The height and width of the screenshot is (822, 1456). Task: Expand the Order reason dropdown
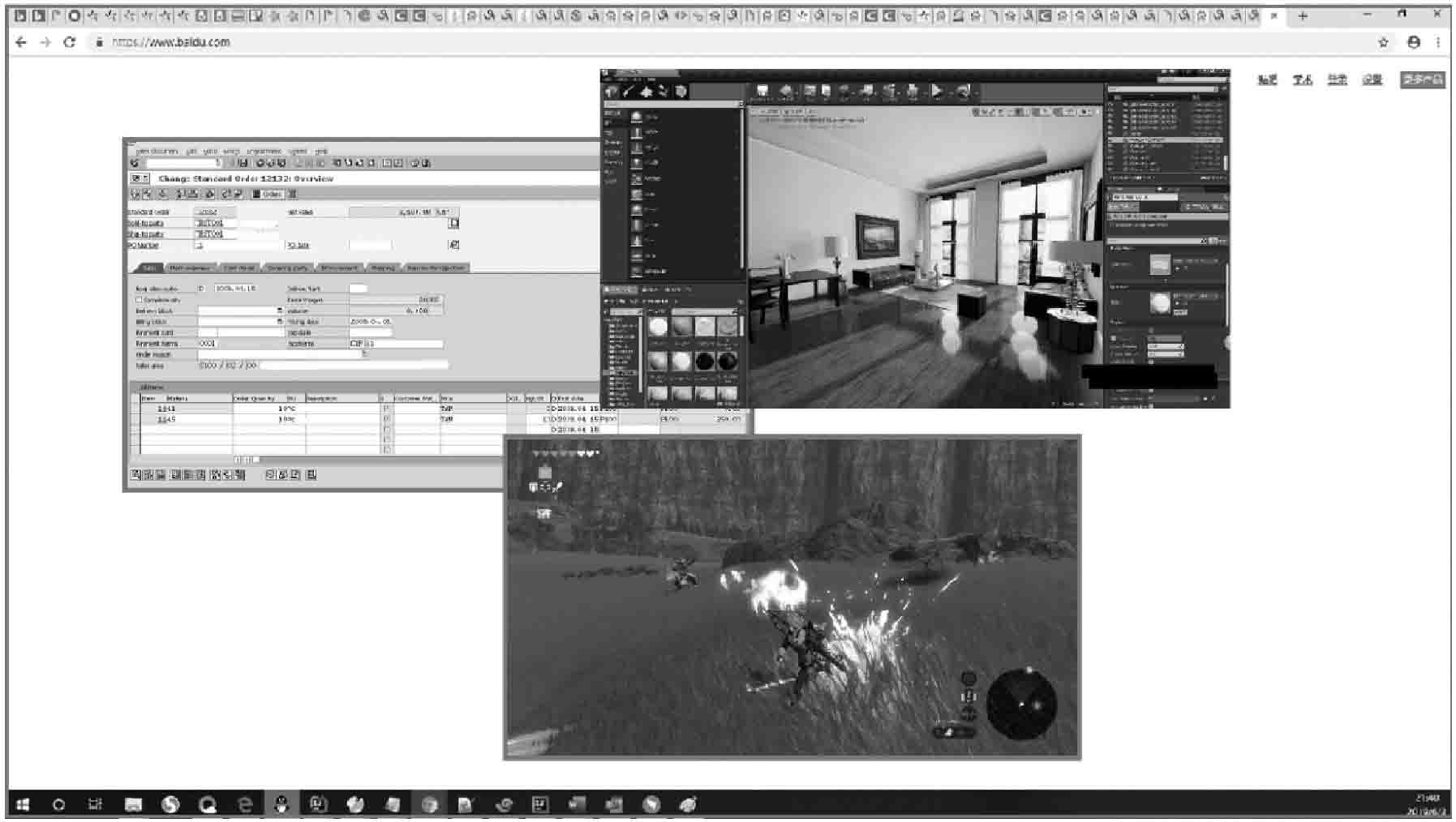pyautogui.click(x=364, y=354)
